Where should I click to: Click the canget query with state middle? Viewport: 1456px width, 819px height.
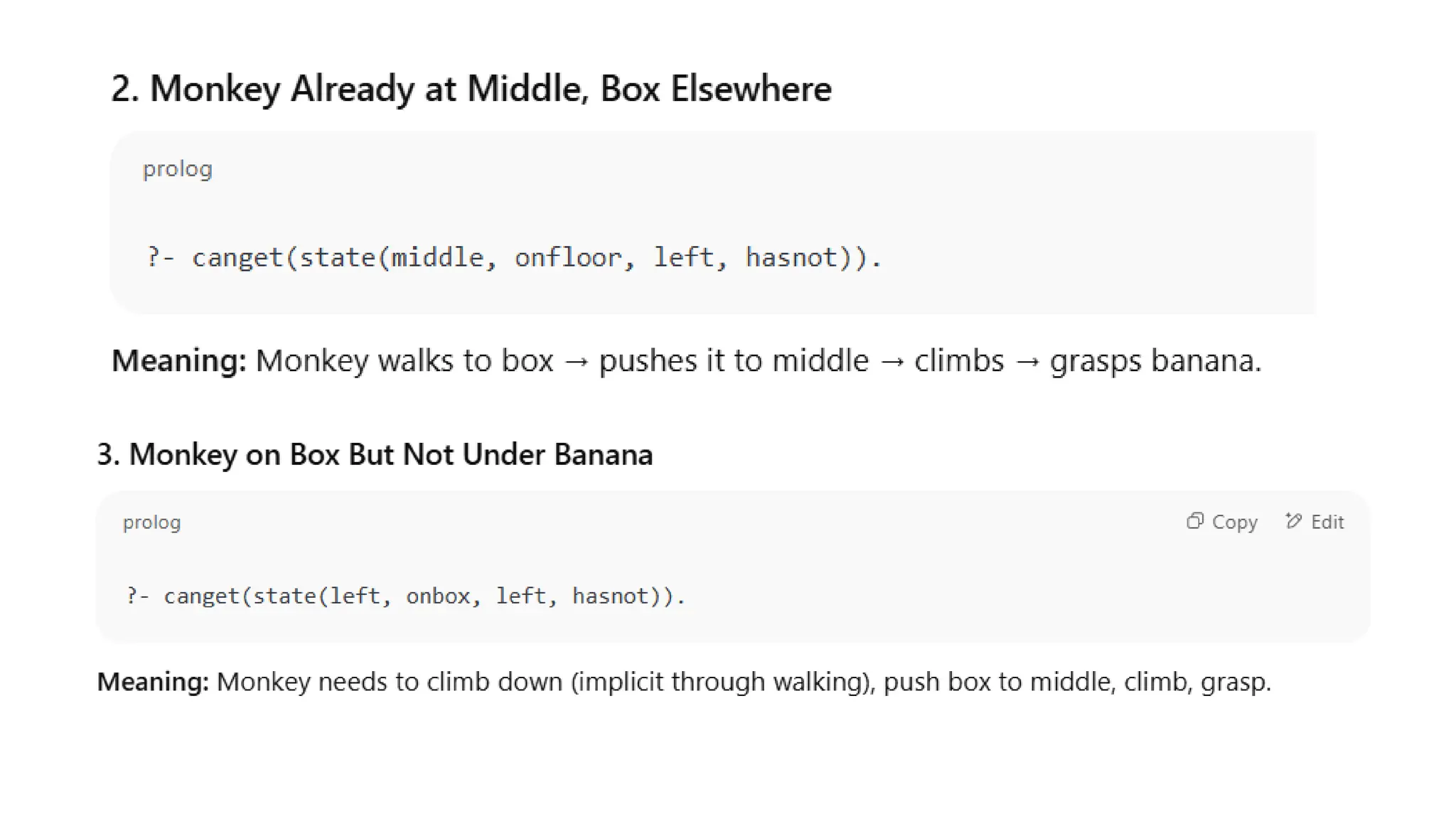[513, 257]
